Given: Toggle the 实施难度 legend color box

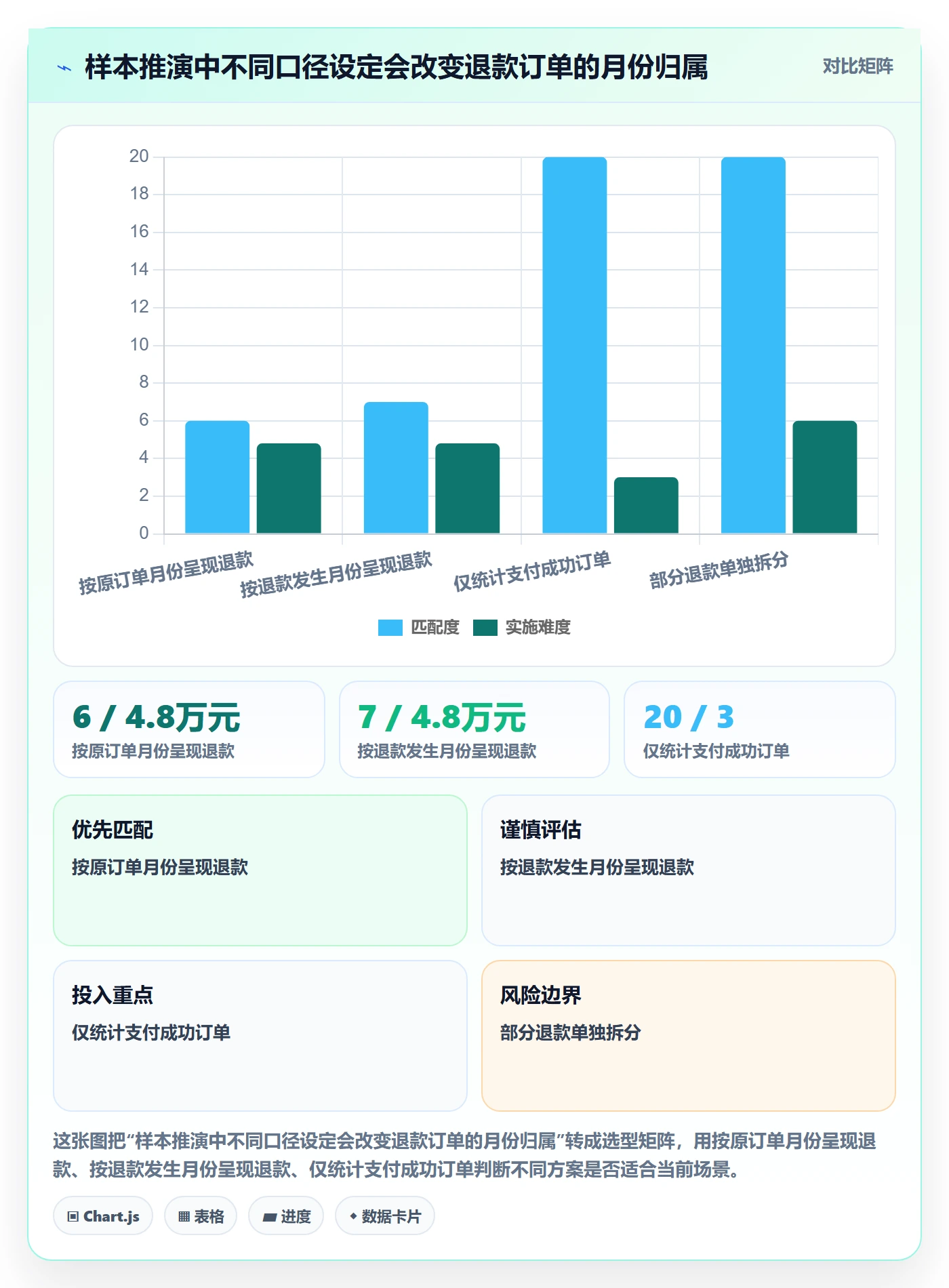Looking at the screenshot, I should point(485,628).
